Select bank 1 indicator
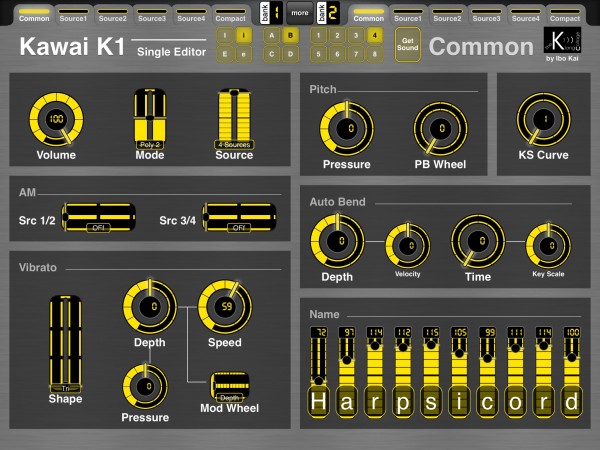 (271, 13)
